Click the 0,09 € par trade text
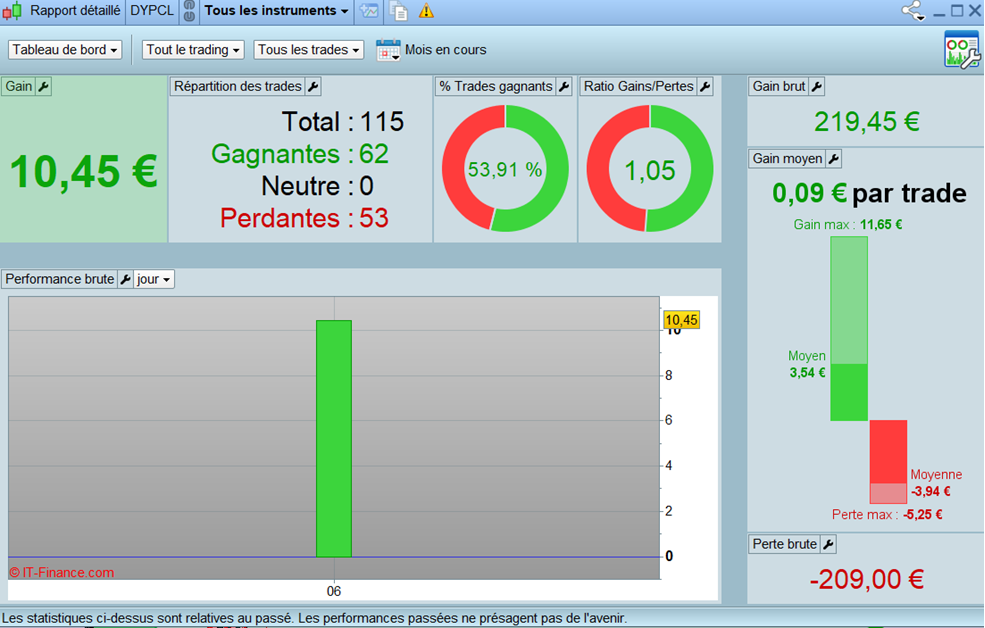Viewport: 985px width, 628px height. click(x=869, y=193)
